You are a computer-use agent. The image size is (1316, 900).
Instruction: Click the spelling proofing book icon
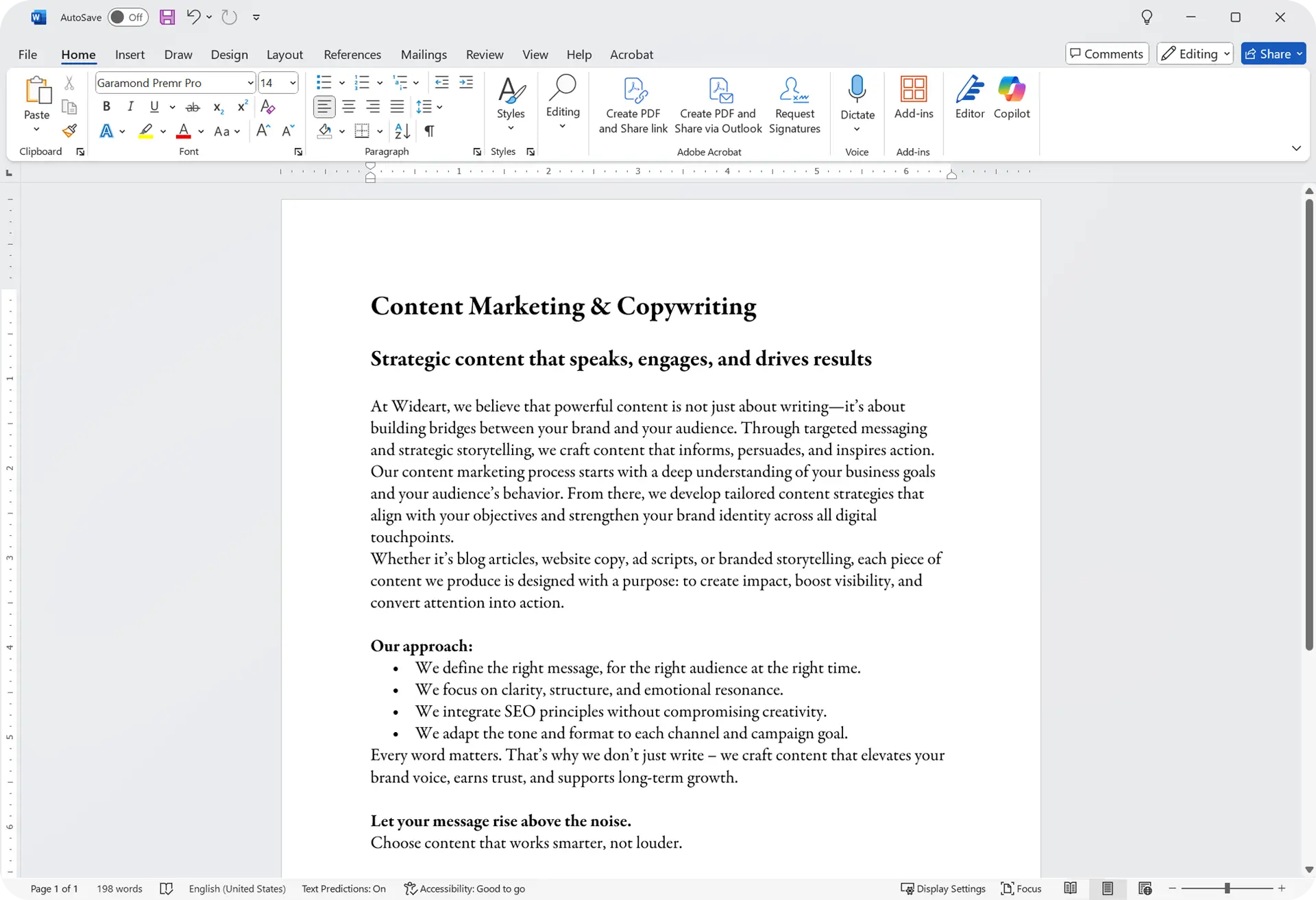point(166,888)
